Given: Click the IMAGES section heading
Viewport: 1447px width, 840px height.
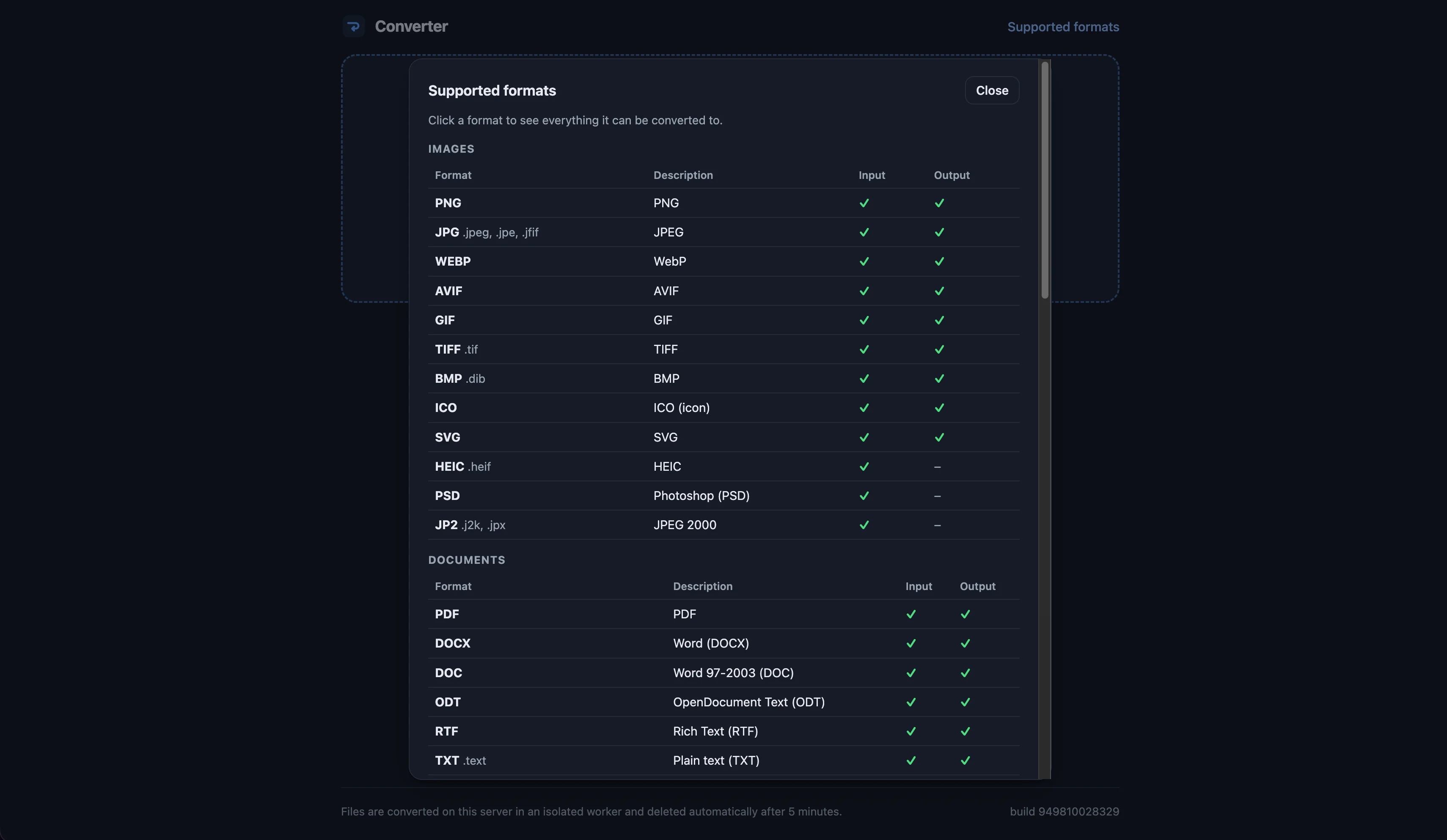Looking at the screenshot, I should 451,149.
